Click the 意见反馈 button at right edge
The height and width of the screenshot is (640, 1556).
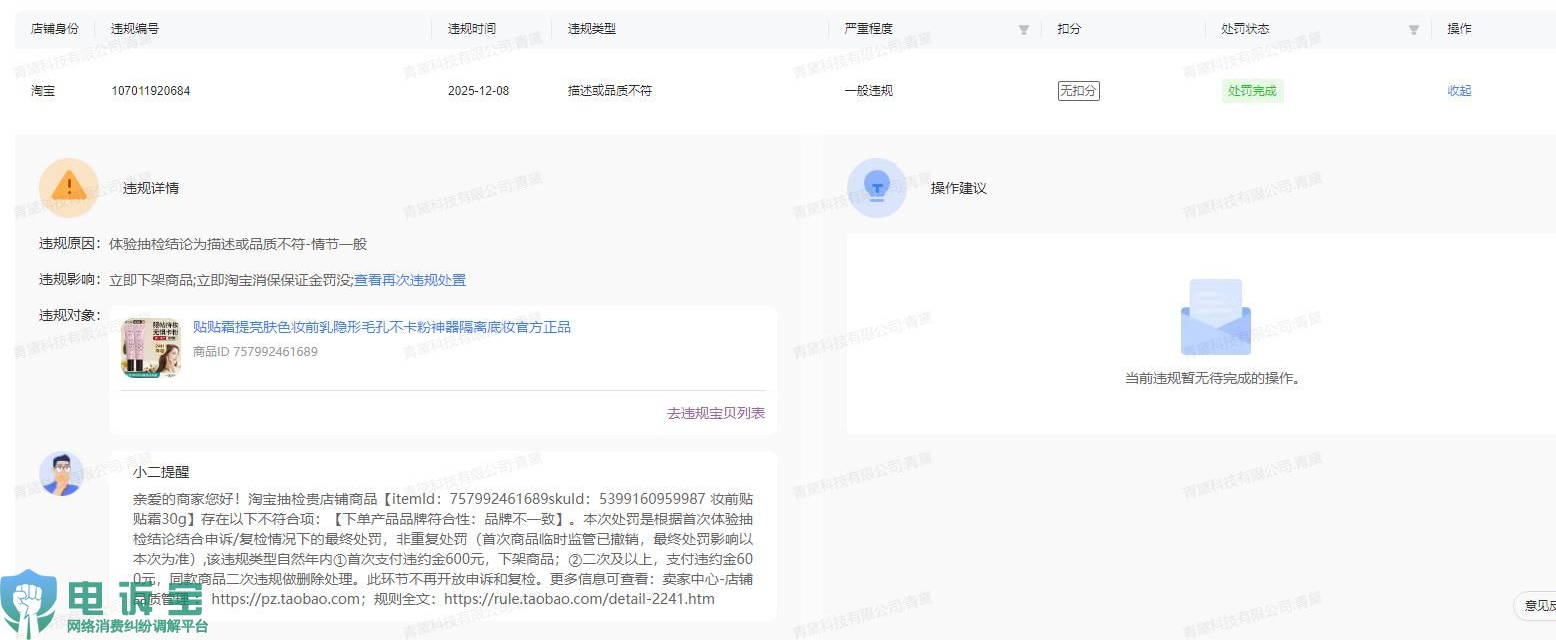[x=1538, y=605]
